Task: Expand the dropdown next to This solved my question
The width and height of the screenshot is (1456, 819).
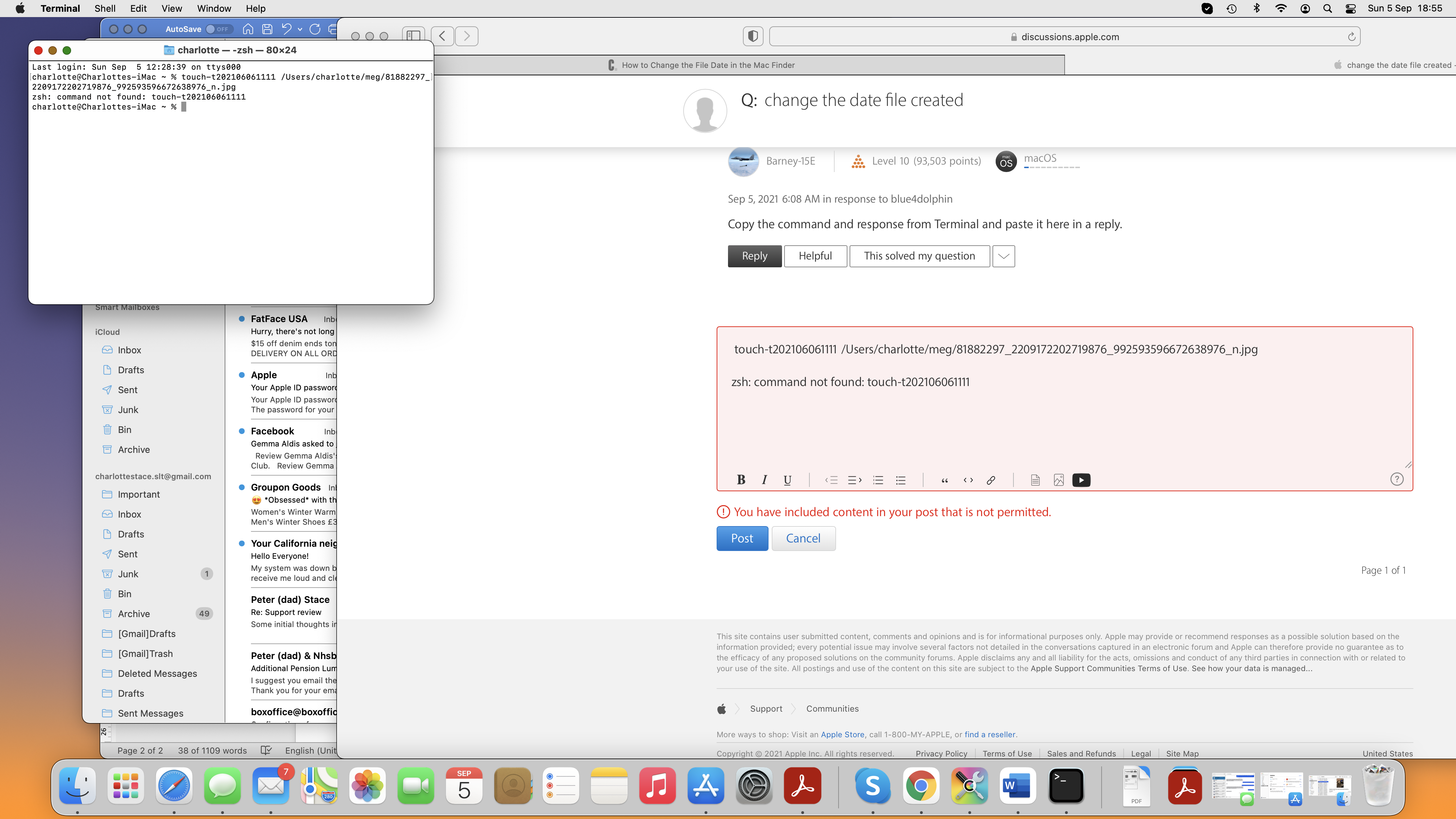Action: [x=1003, y=256]
